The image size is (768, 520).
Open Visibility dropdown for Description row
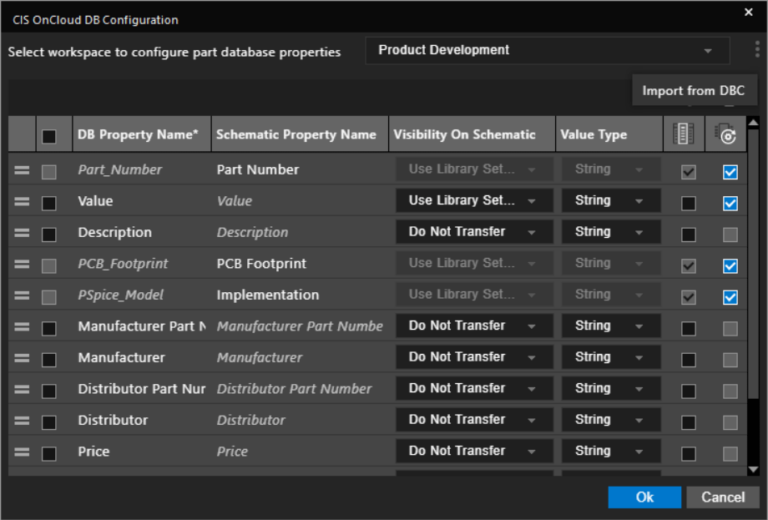click(x=474, y=232)
